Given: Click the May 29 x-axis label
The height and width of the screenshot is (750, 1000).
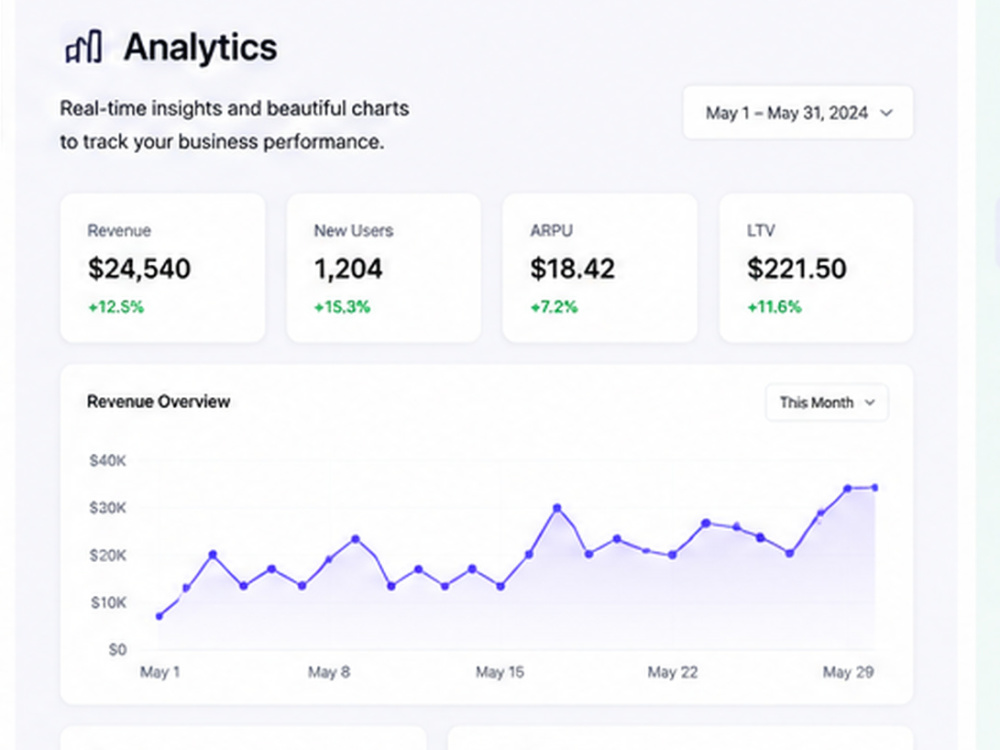Looking at the screenshot, I should 848,672.
